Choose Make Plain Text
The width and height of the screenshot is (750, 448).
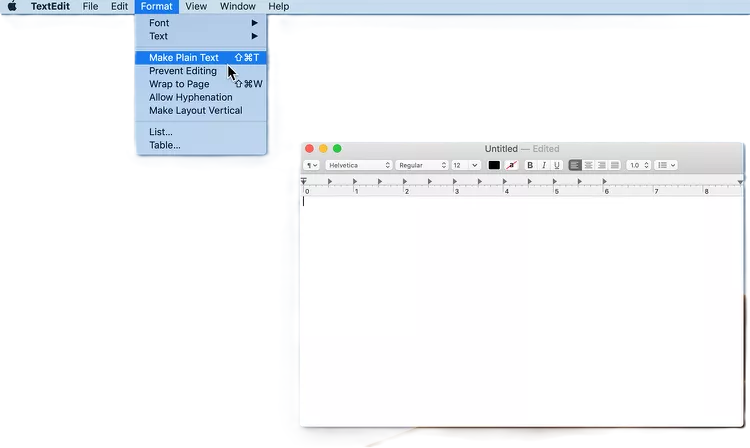(x=201, y=57)
